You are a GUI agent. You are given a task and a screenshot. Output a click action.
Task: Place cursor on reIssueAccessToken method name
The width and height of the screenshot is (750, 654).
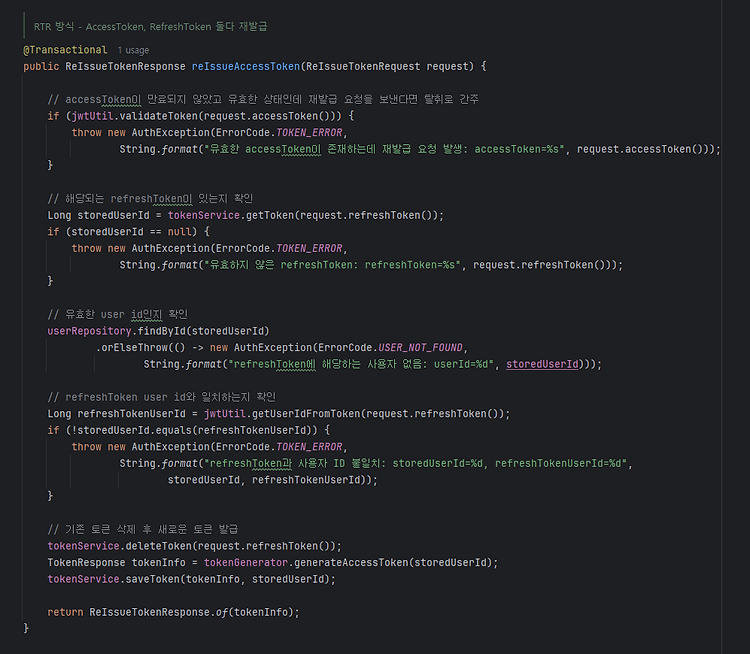pos(246,67)
